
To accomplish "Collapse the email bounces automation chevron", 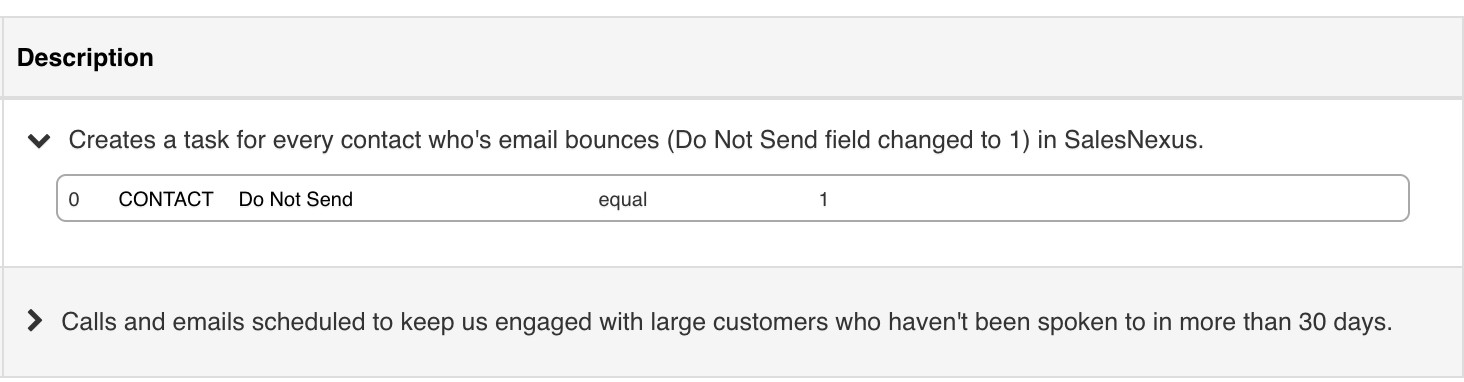I will [39, 141].
